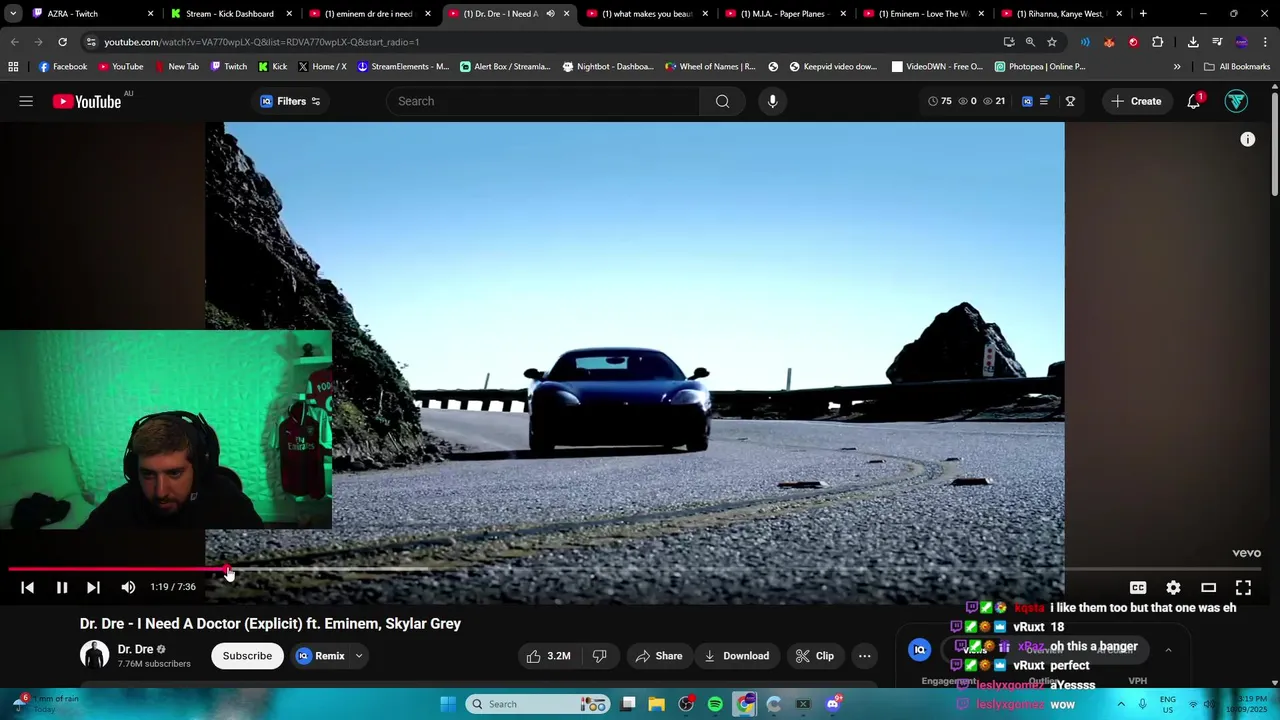The image size is (1280, 720).
Task: Collapse the vidIQ panel chevron
Action: click(1168, 650)
